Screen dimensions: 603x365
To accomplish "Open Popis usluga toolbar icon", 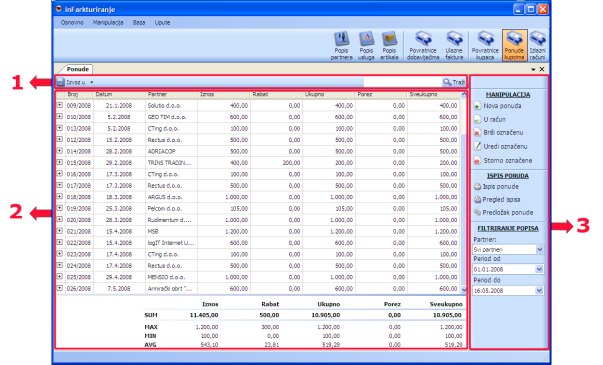I will [x=366, y=46].
